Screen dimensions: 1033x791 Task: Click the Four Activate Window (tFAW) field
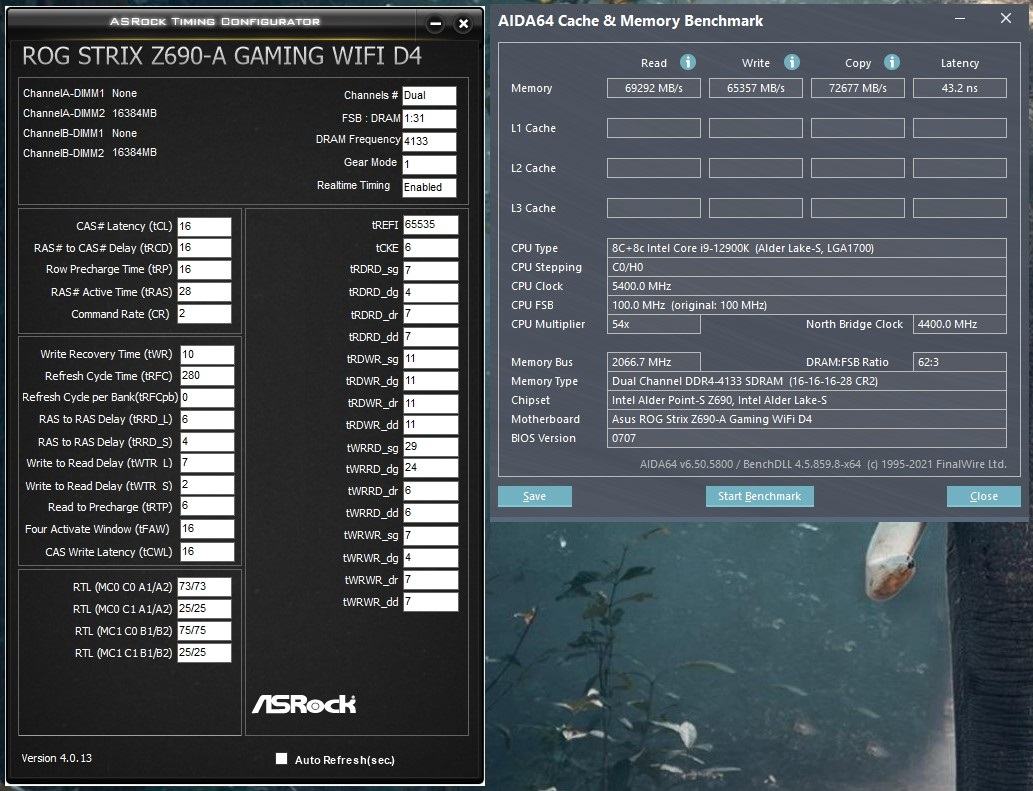pyautogui.click(x=207, y=529)
